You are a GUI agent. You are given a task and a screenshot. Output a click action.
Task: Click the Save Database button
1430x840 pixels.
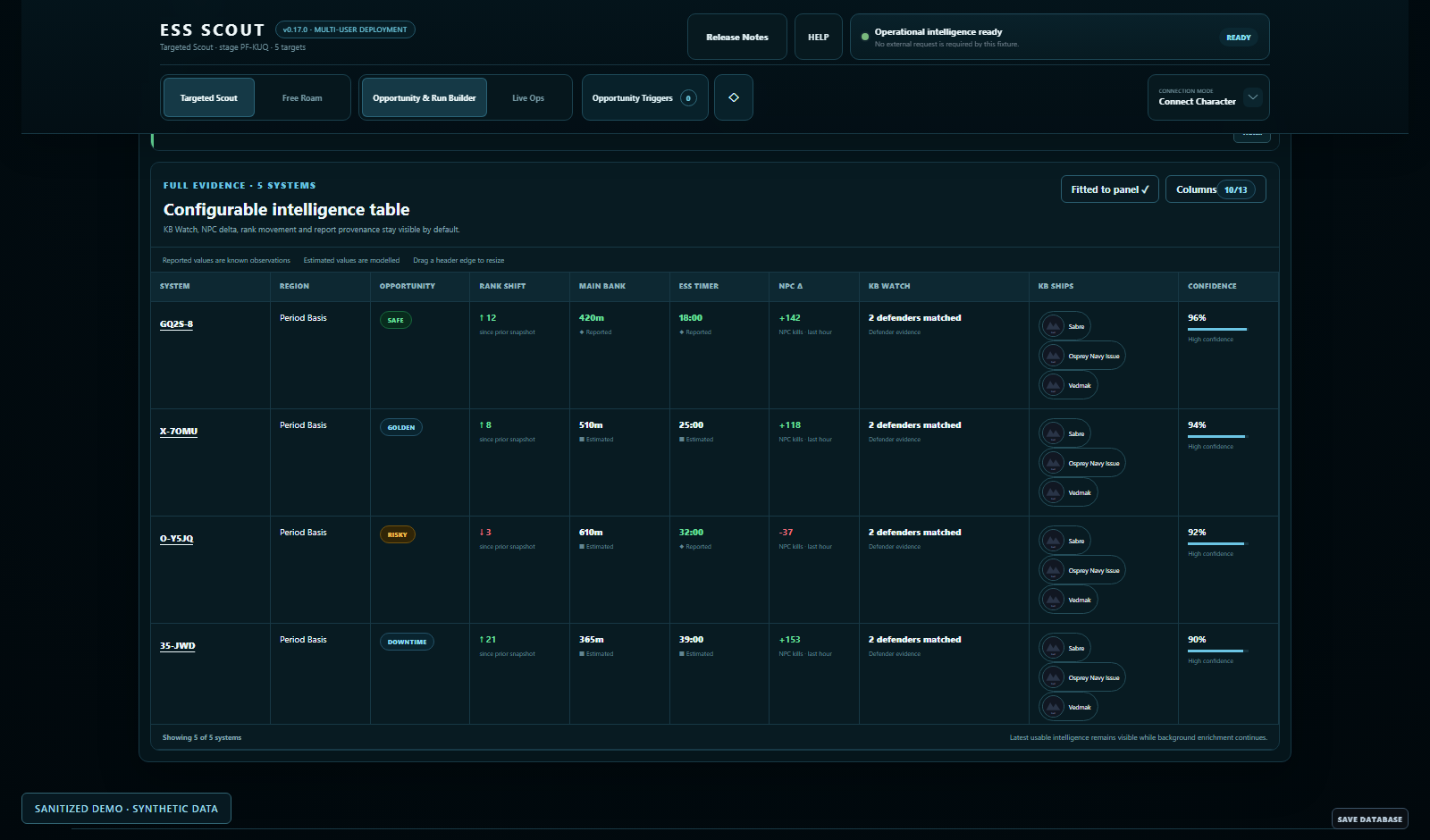tap(1370, 819)
